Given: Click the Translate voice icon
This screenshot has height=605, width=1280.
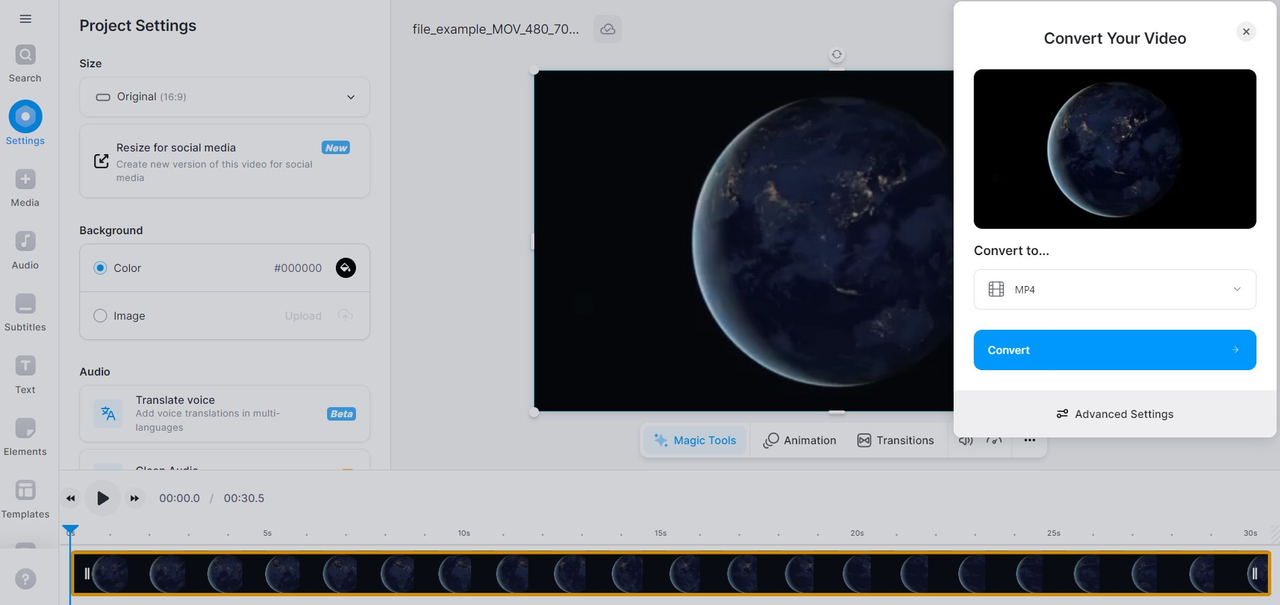Looking at the screenshot, I should click(x=108, y=414).
